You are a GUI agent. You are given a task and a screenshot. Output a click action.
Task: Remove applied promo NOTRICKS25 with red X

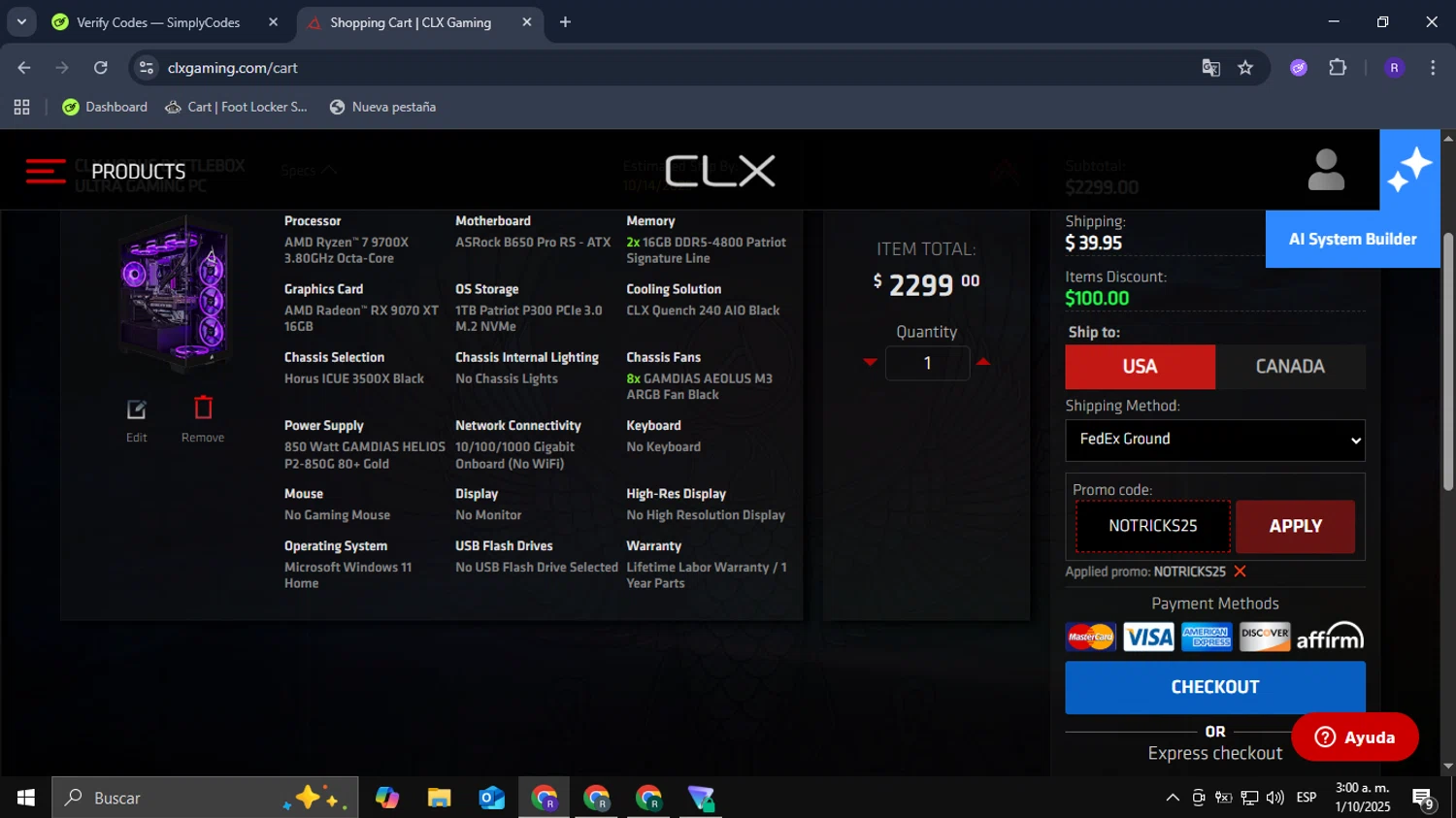[1240, 572]
